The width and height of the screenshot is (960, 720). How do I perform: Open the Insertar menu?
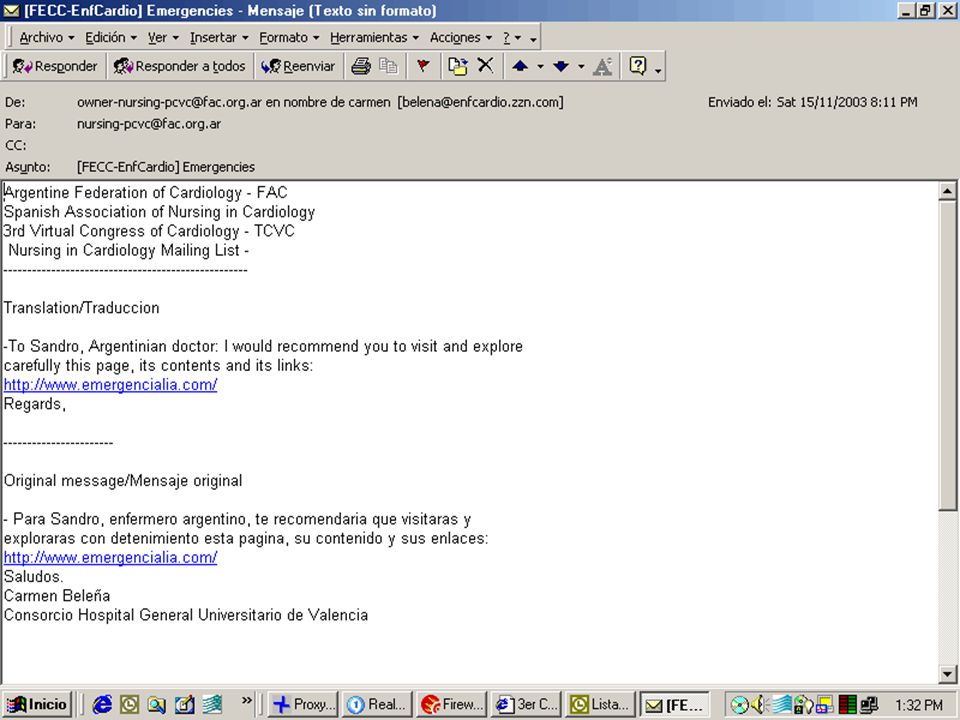tap(219, 37)
